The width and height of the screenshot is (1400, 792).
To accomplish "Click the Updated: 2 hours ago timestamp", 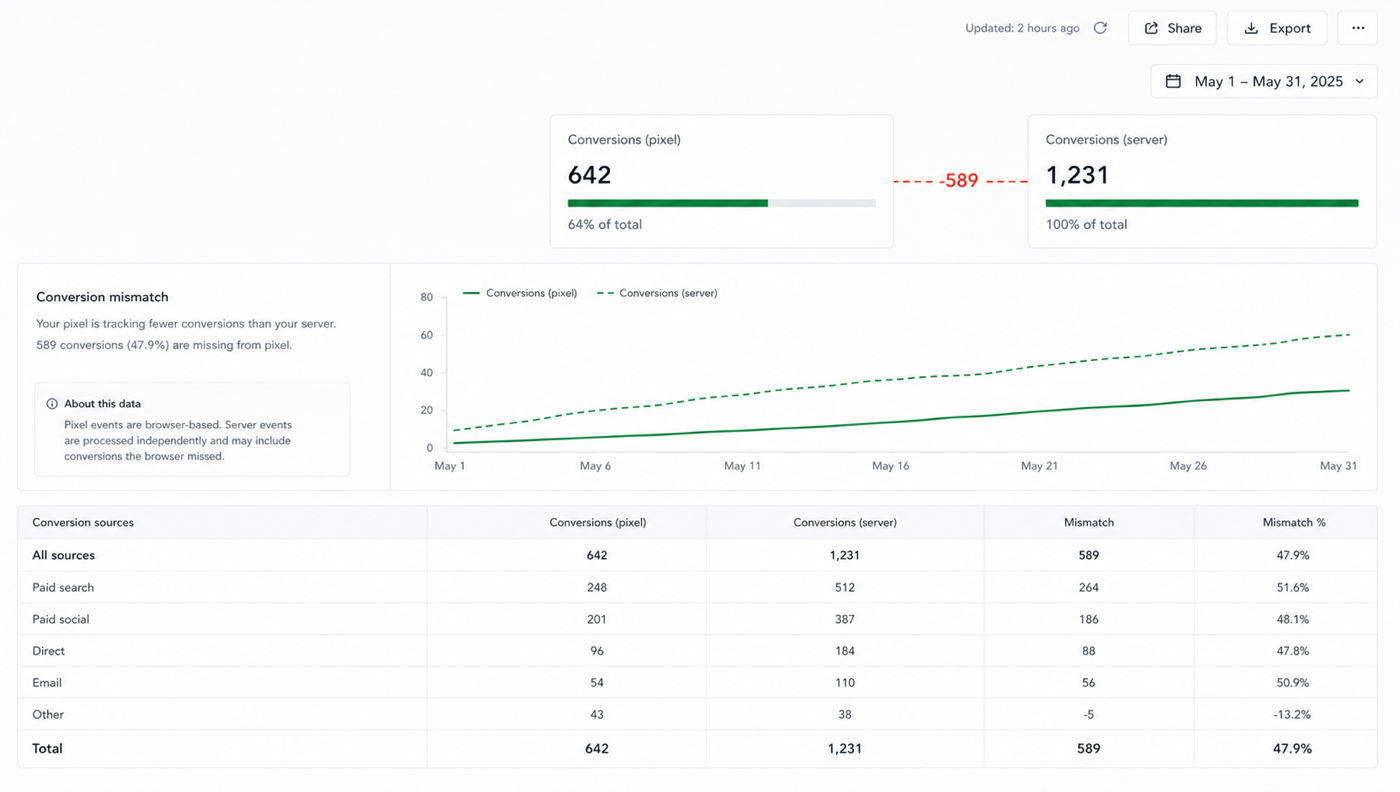I will (1022, 28).
